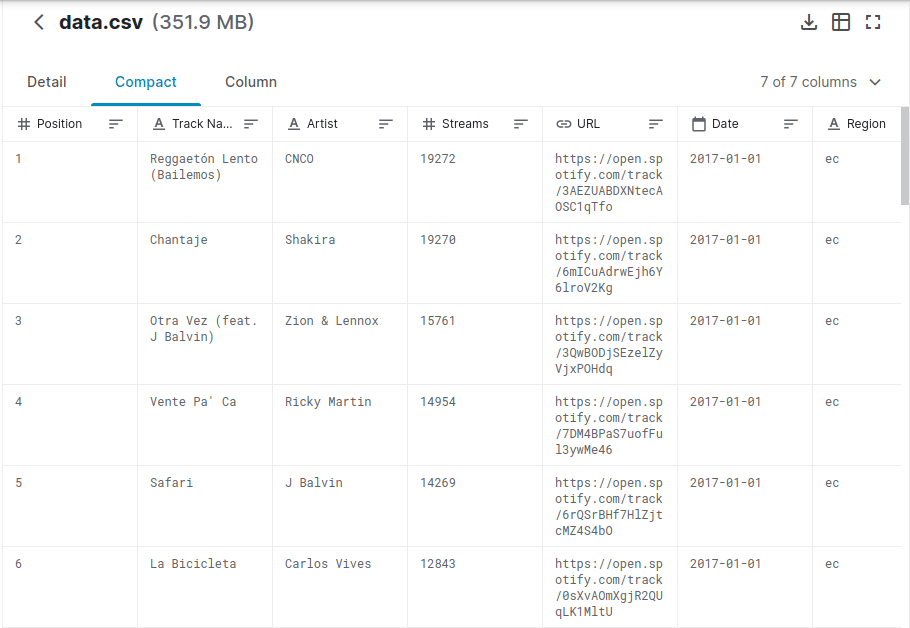This screenshot has height=628, width=910.
Task: Select the Ricky Martin artist cell
Action: click(x=328, y=402)
